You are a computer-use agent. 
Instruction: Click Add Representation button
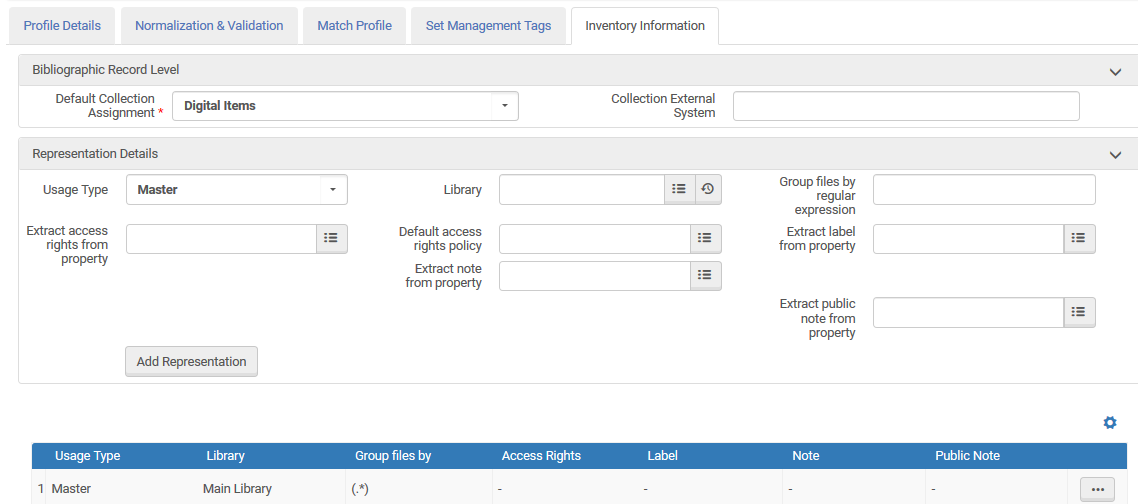point(192,362)
